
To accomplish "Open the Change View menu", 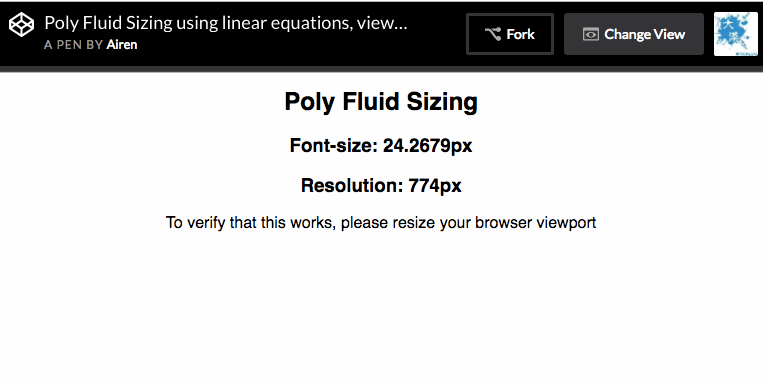I will tap(634, 34).
